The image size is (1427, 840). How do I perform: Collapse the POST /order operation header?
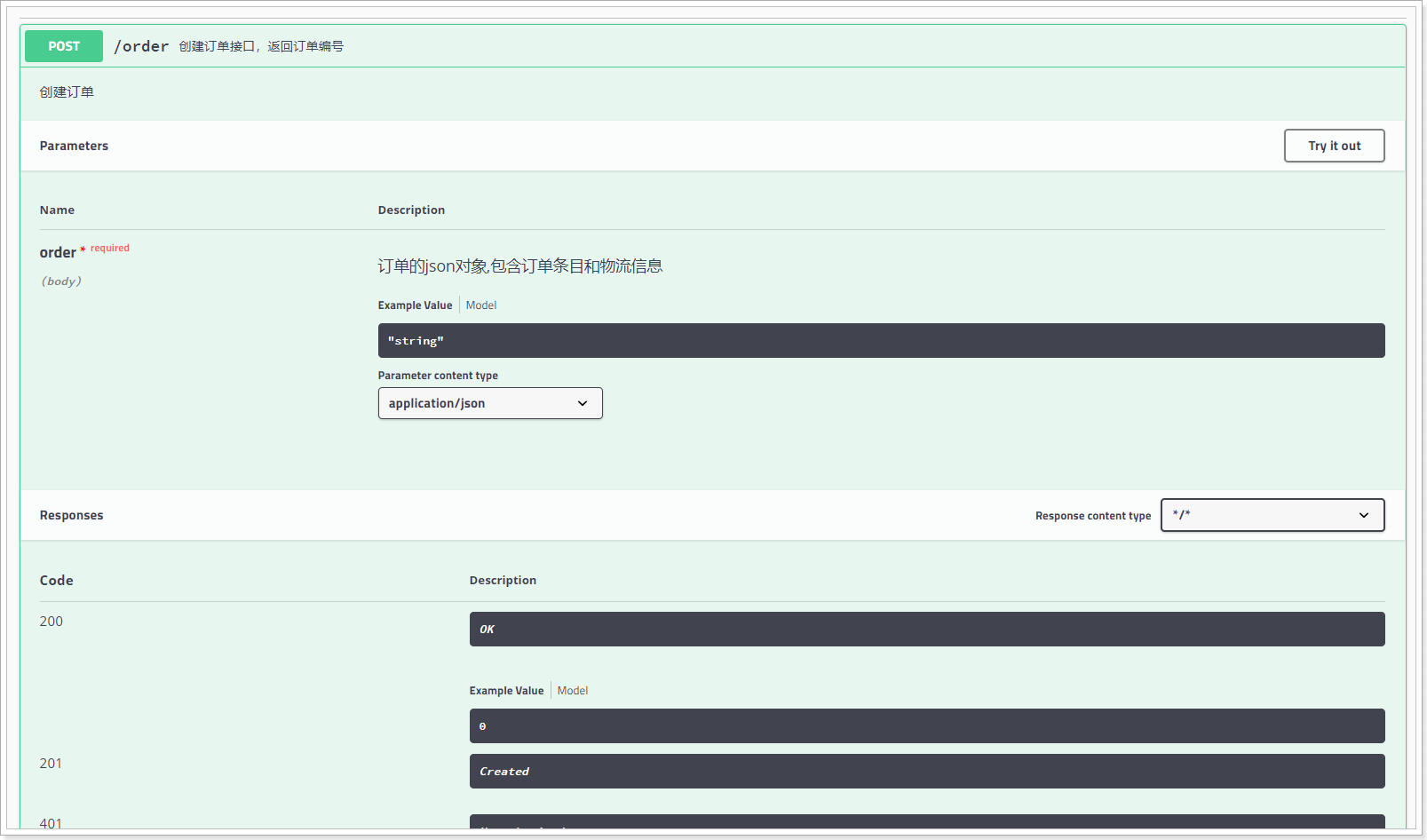point(712,46)
